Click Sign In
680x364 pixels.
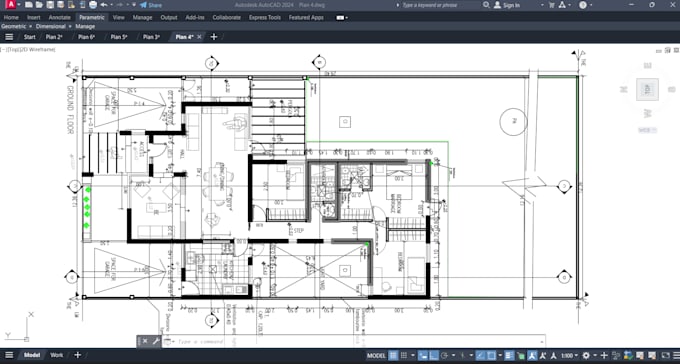[507, 5]
